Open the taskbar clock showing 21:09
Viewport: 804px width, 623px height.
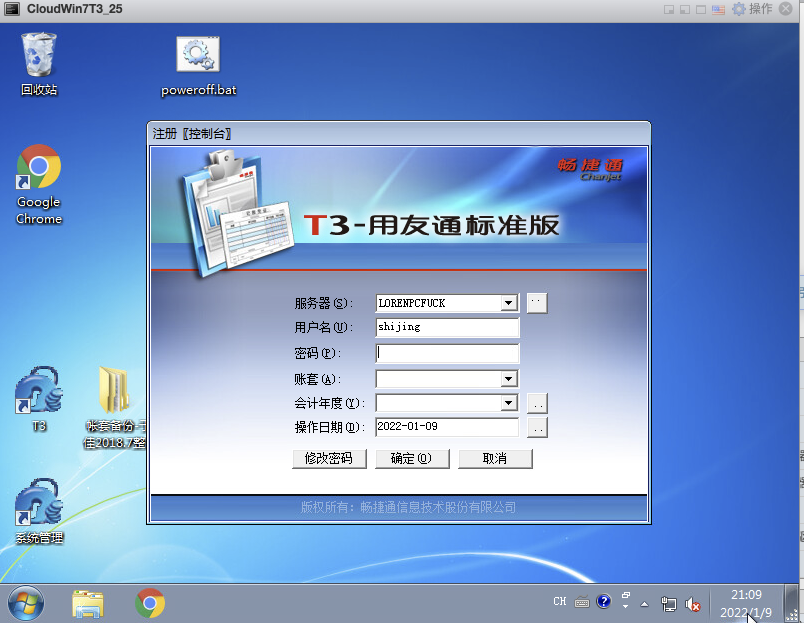746,604
